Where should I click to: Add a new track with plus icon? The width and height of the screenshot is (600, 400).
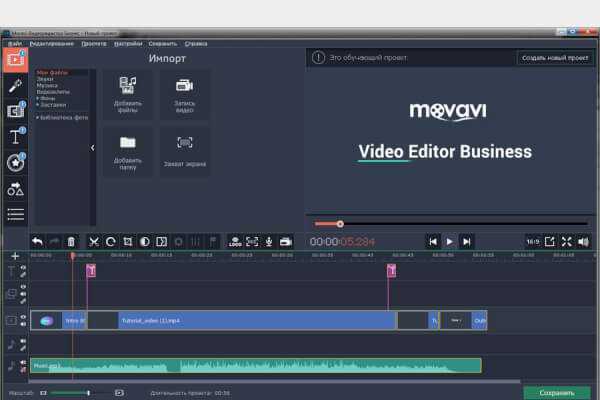coord(15,256)
